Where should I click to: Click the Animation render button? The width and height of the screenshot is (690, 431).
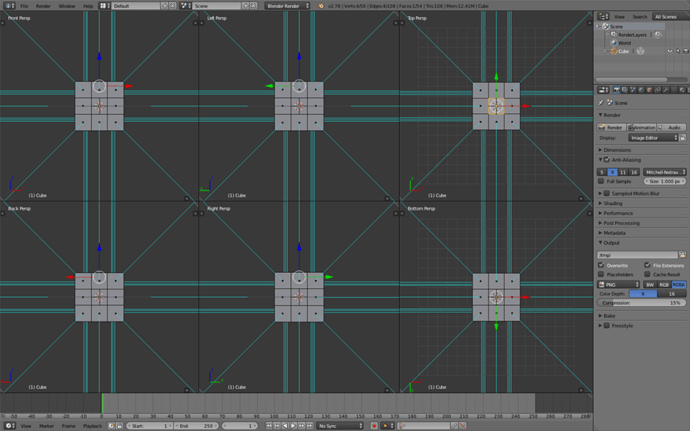(x=642, y=127)
